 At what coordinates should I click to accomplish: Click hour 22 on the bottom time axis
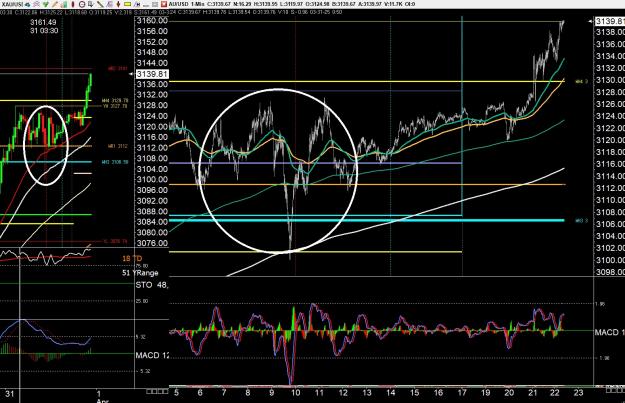coord(555,393)
